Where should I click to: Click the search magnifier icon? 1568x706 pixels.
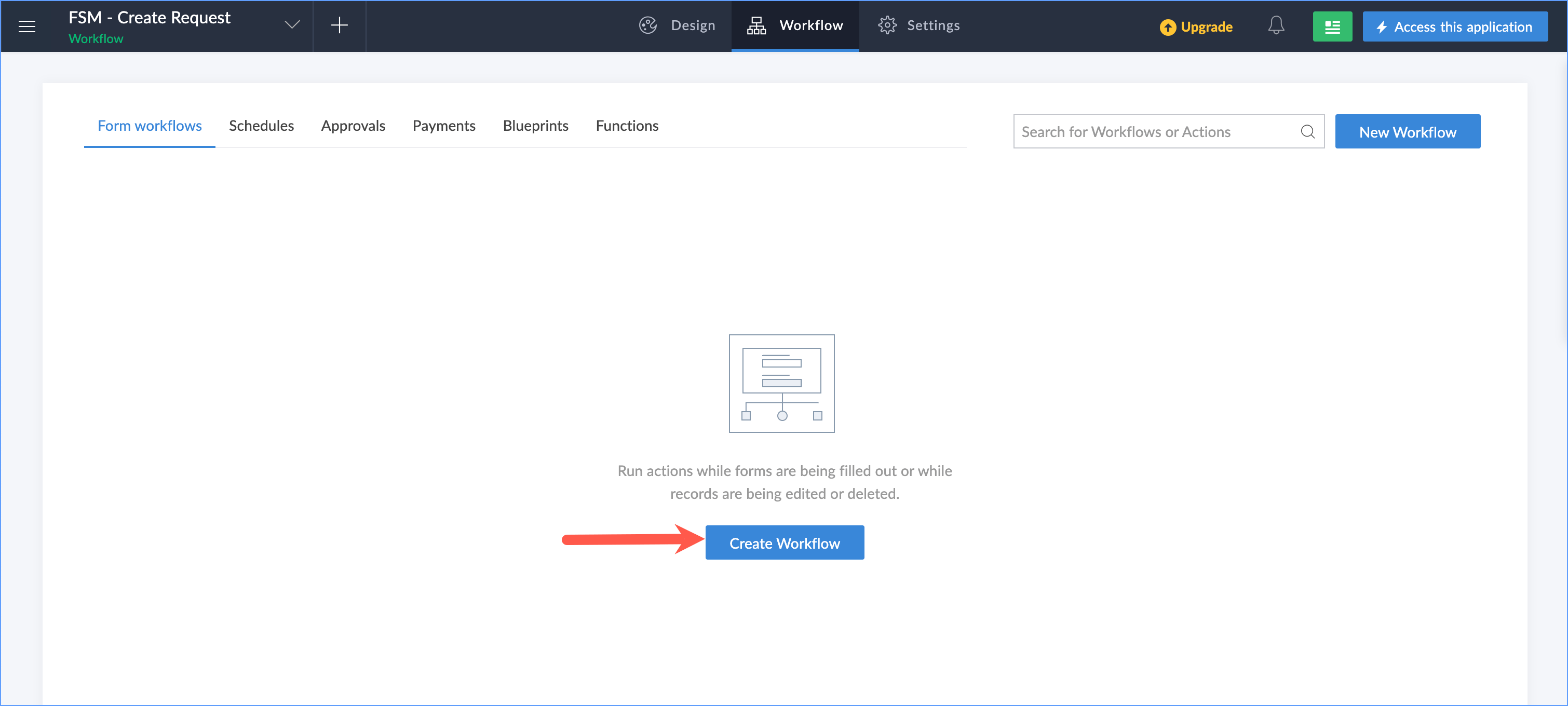pyautogui.click(x=1307, y=131)
